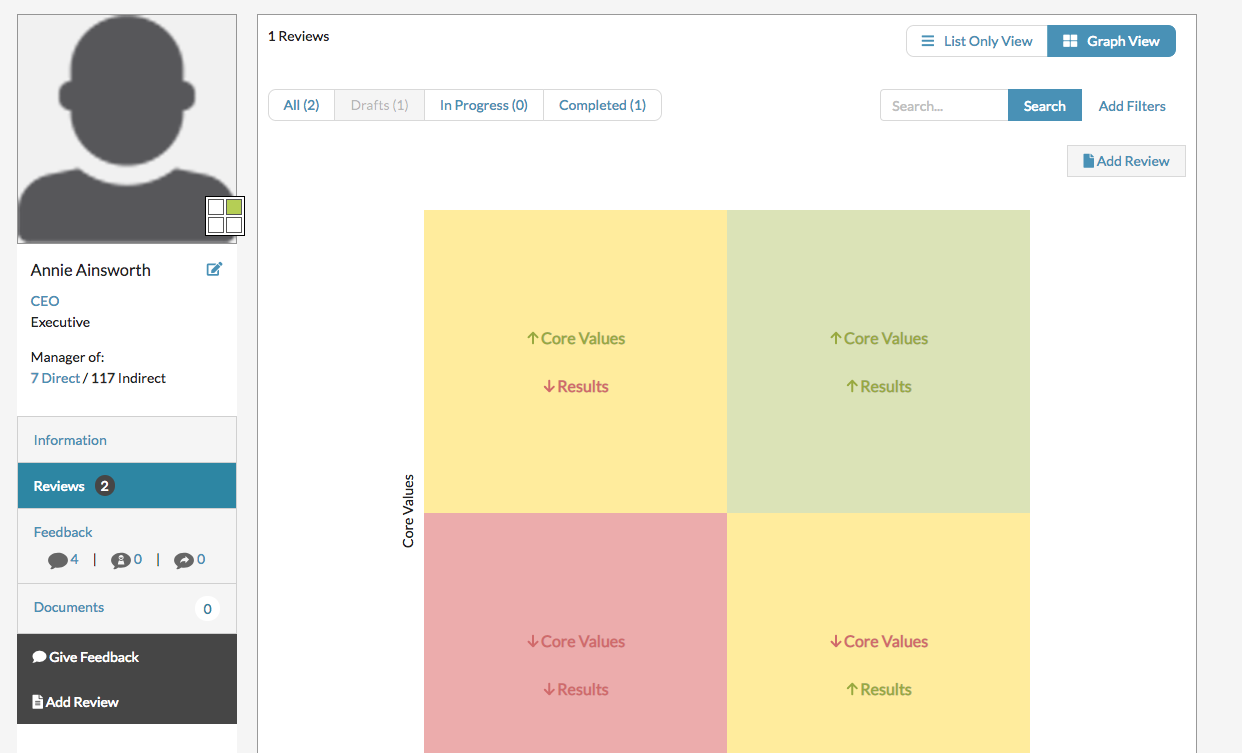This screenshot has width=1242, height=753.
Task: Click the '1 Reviews' count text
Action: [299, 36]
